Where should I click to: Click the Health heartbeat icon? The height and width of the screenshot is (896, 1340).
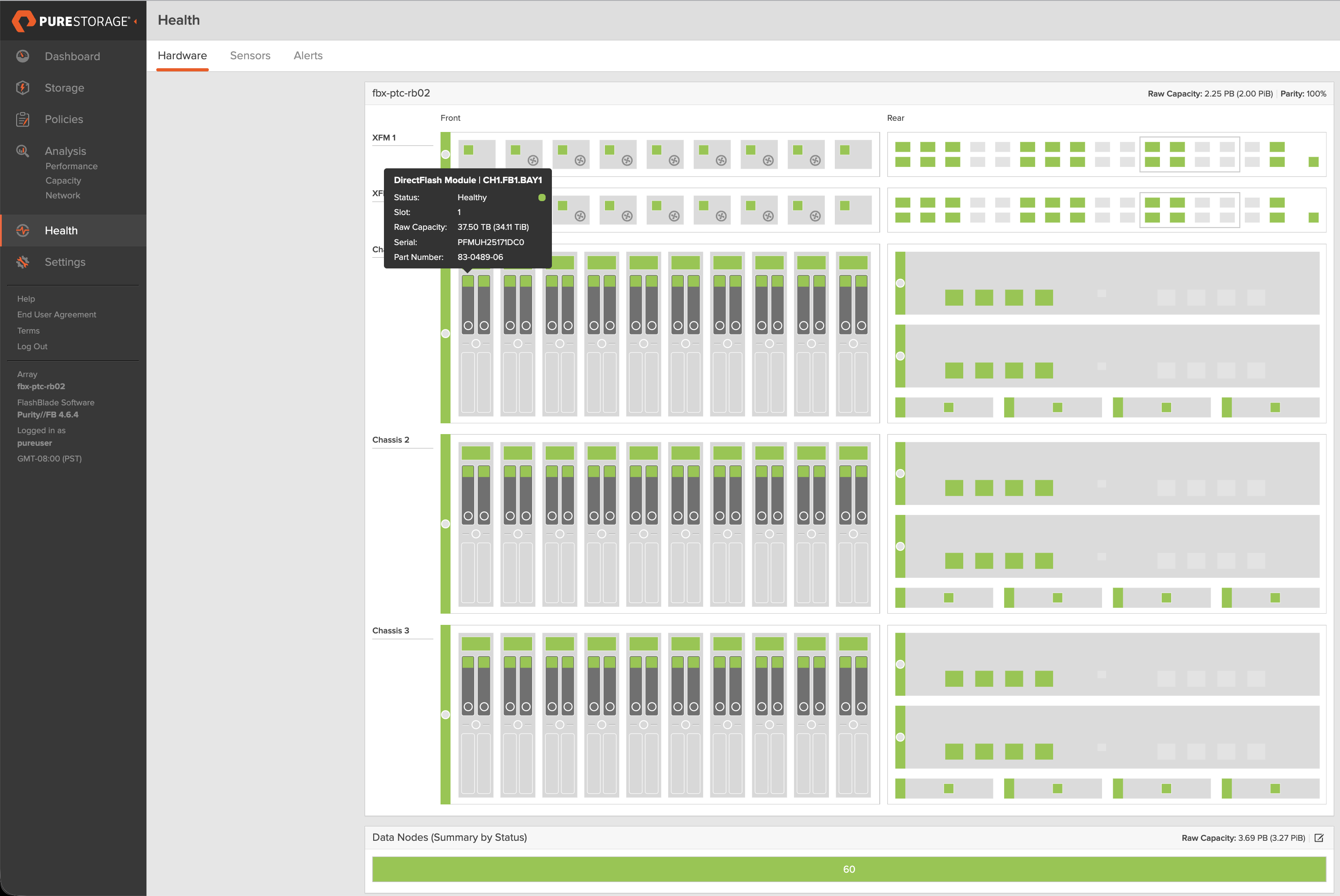23,230
